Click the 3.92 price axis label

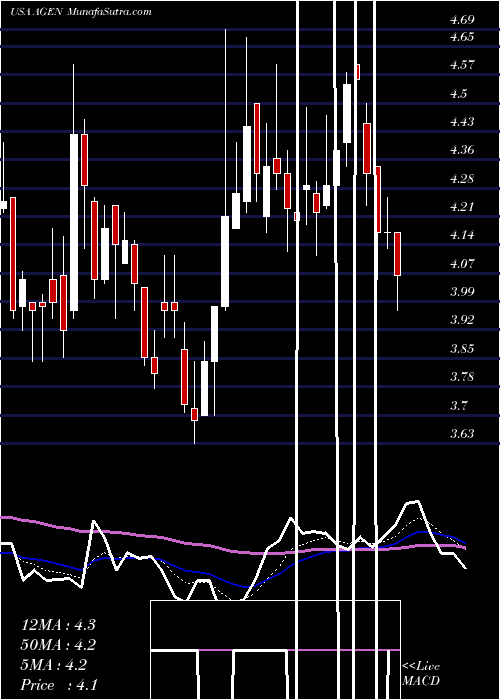462,320
